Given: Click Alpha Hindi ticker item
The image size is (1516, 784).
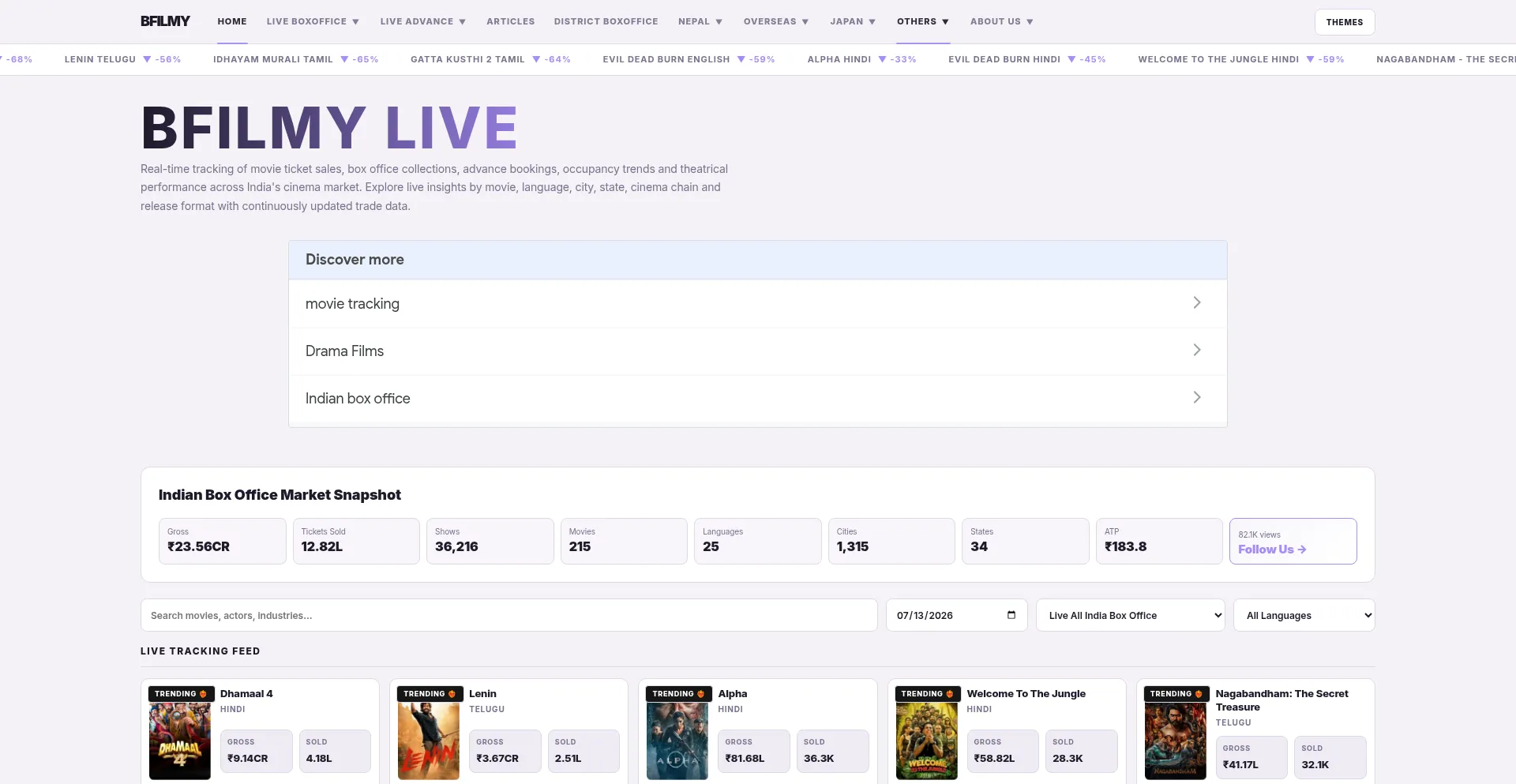Looking at the screenshot, I should click(x=861, y=59).
